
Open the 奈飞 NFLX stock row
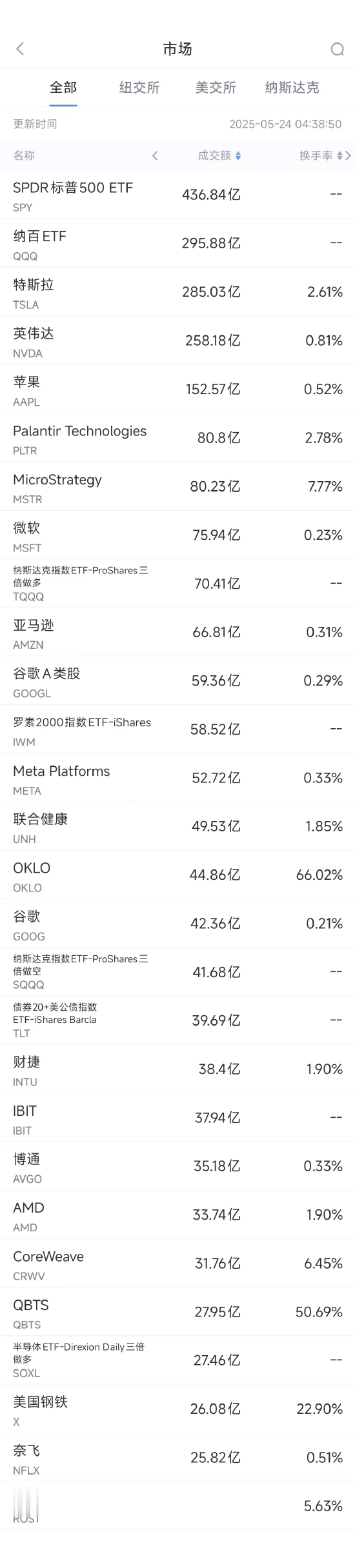click(x=177, y=1458)
